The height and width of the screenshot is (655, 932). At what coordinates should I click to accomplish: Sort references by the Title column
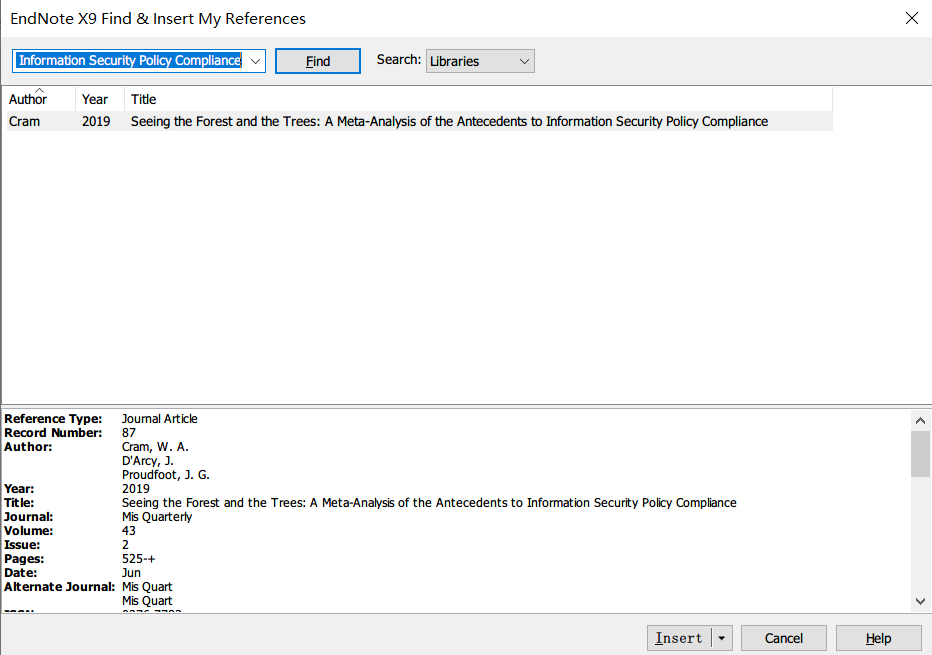[x=143, y=99]
